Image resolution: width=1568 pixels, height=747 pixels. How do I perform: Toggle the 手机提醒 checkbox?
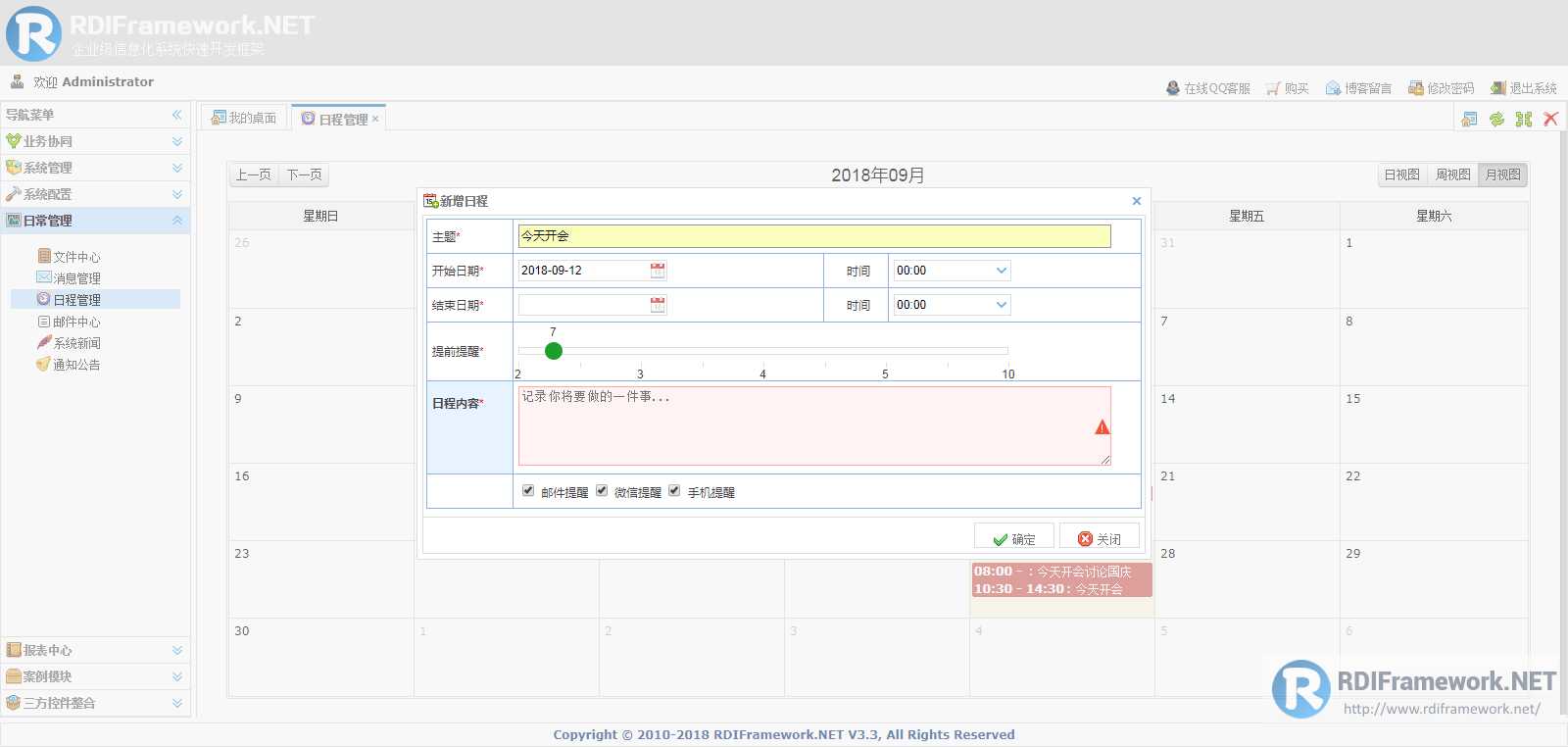(674, 490)
